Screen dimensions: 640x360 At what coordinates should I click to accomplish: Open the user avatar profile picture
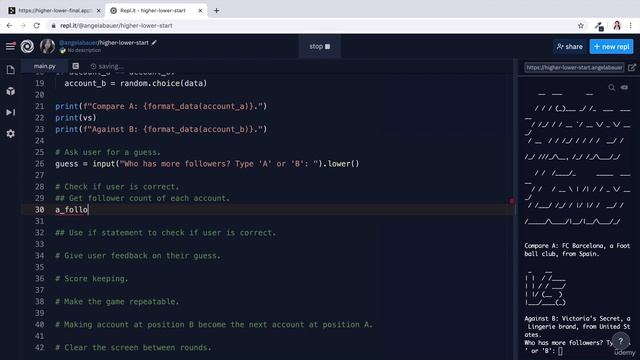[x=47, y=46]
